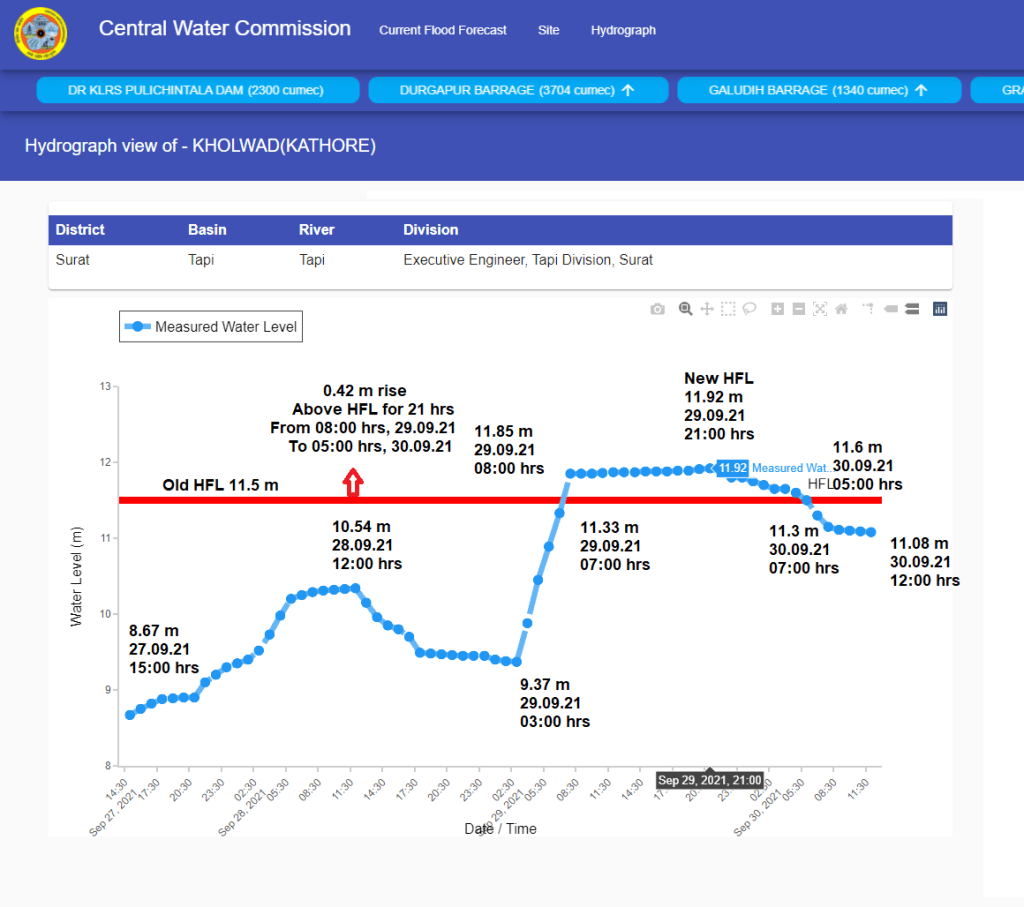This screenshot has height=907, width=1024.
Task: Toggle Measured Water Level legend entry
Action: 210,326
